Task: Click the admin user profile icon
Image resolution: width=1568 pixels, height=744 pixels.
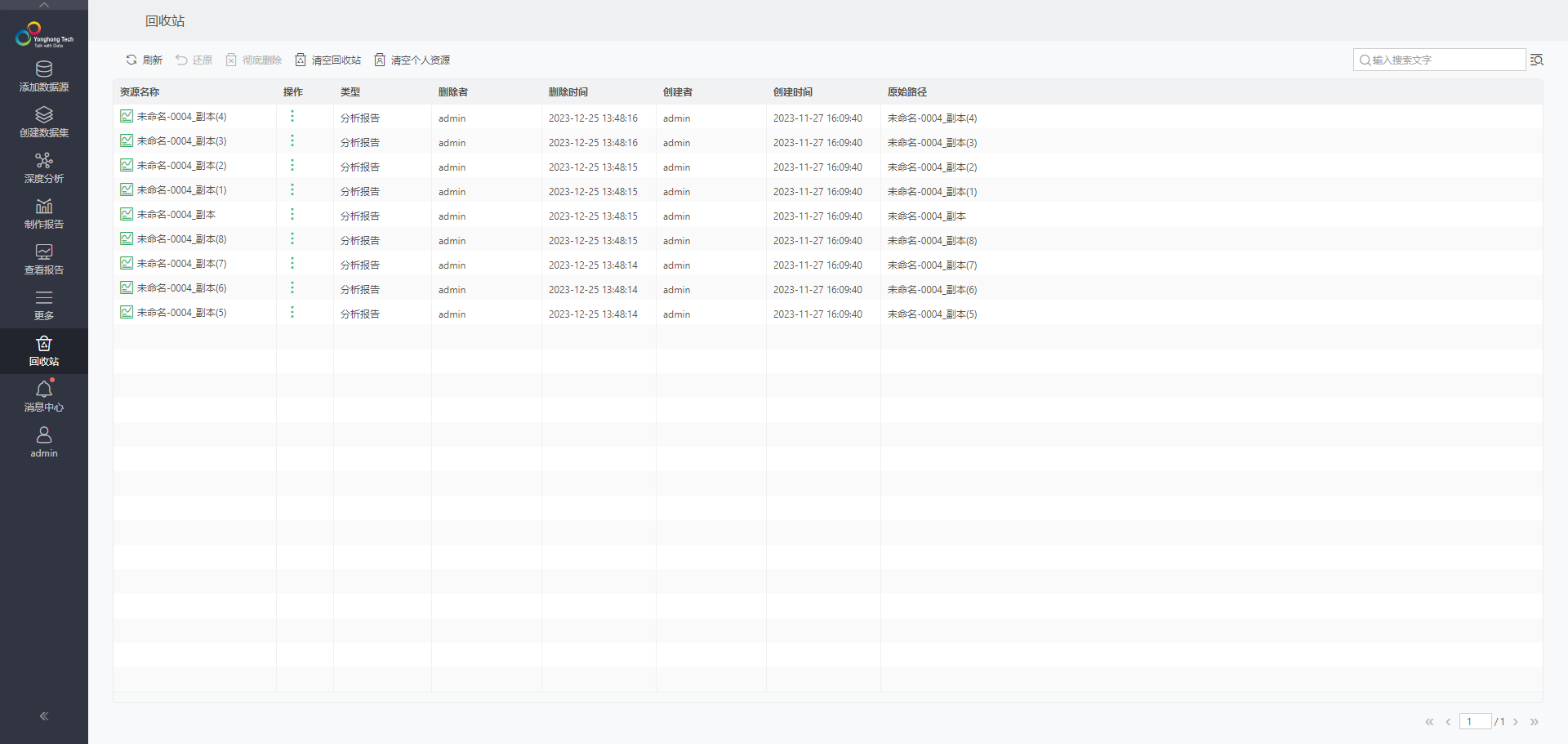Action: 44,442
